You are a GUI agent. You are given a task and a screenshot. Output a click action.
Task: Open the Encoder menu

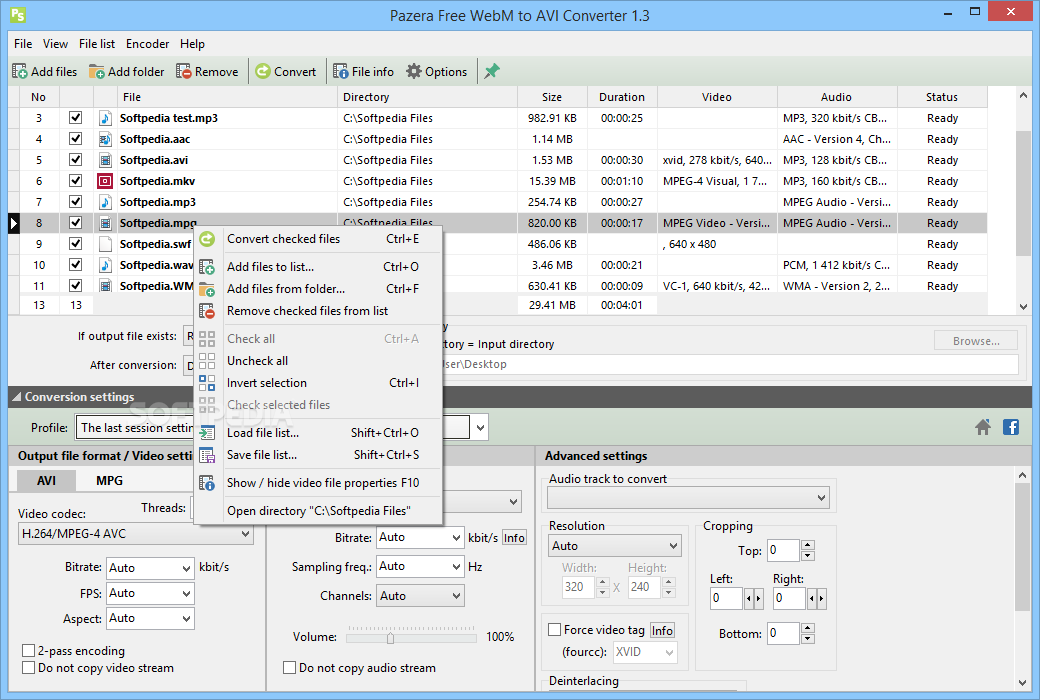[147, 44]
